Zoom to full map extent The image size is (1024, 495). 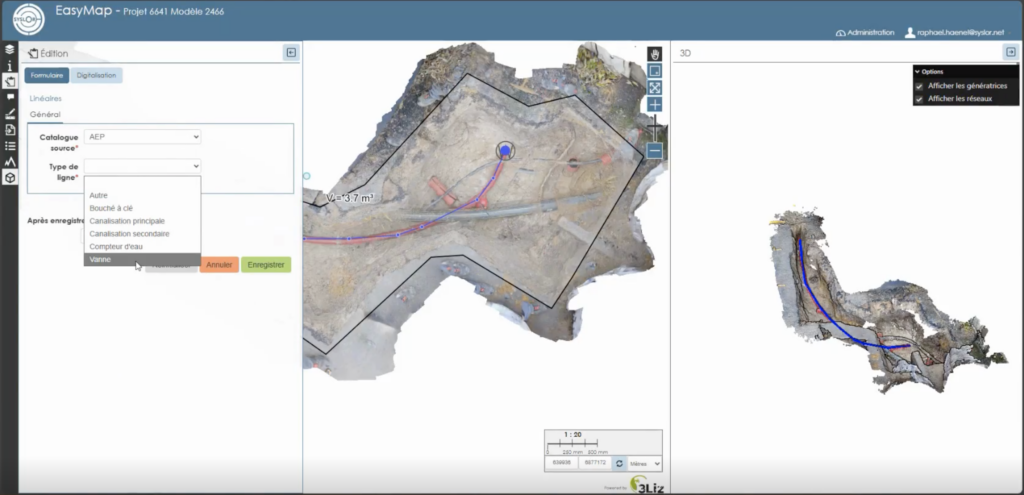[x=654, y=87]
